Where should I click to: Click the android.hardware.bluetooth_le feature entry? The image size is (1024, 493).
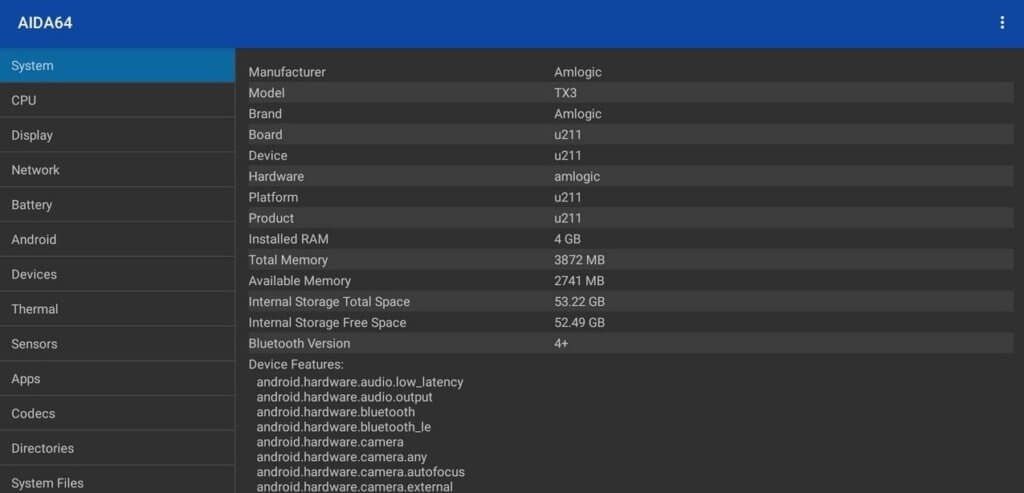tap(344, 428)
